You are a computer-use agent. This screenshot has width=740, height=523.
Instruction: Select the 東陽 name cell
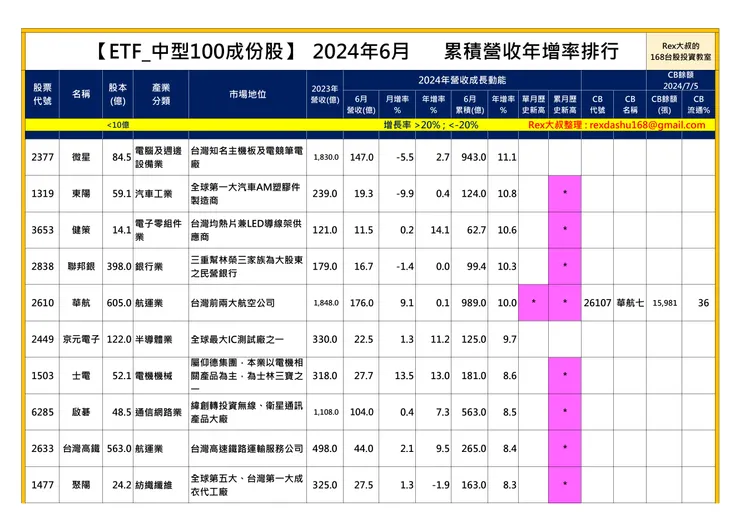point(81,194)
